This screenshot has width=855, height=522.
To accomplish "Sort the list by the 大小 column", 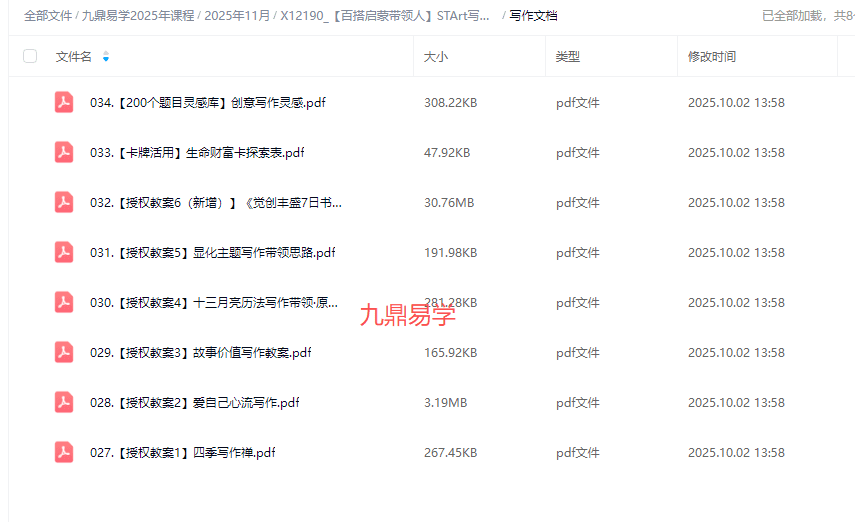I will pyautogui.click(x=436, y=57).
